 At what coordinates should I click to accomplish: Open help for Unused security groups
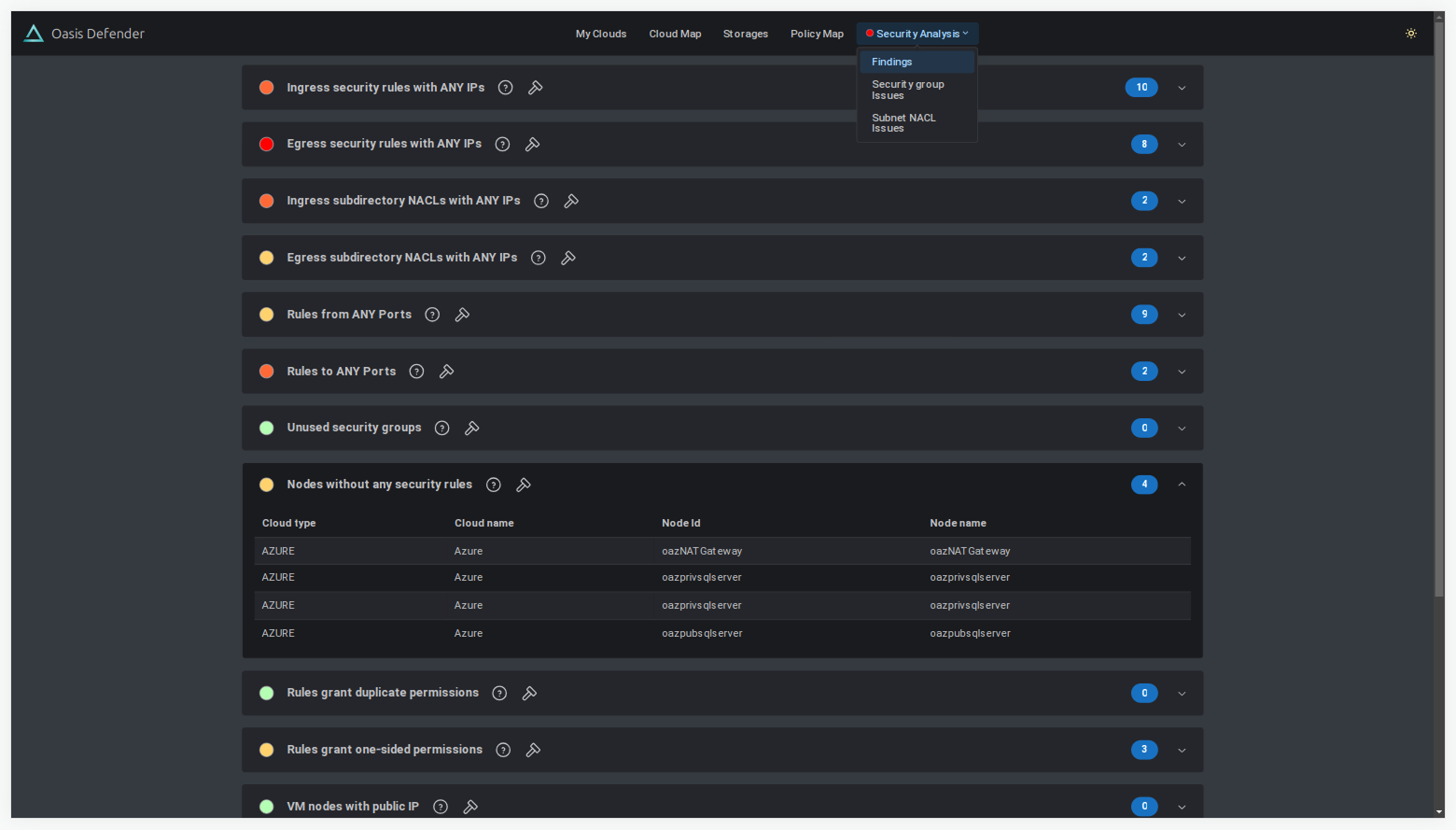[x=442, y=428]
